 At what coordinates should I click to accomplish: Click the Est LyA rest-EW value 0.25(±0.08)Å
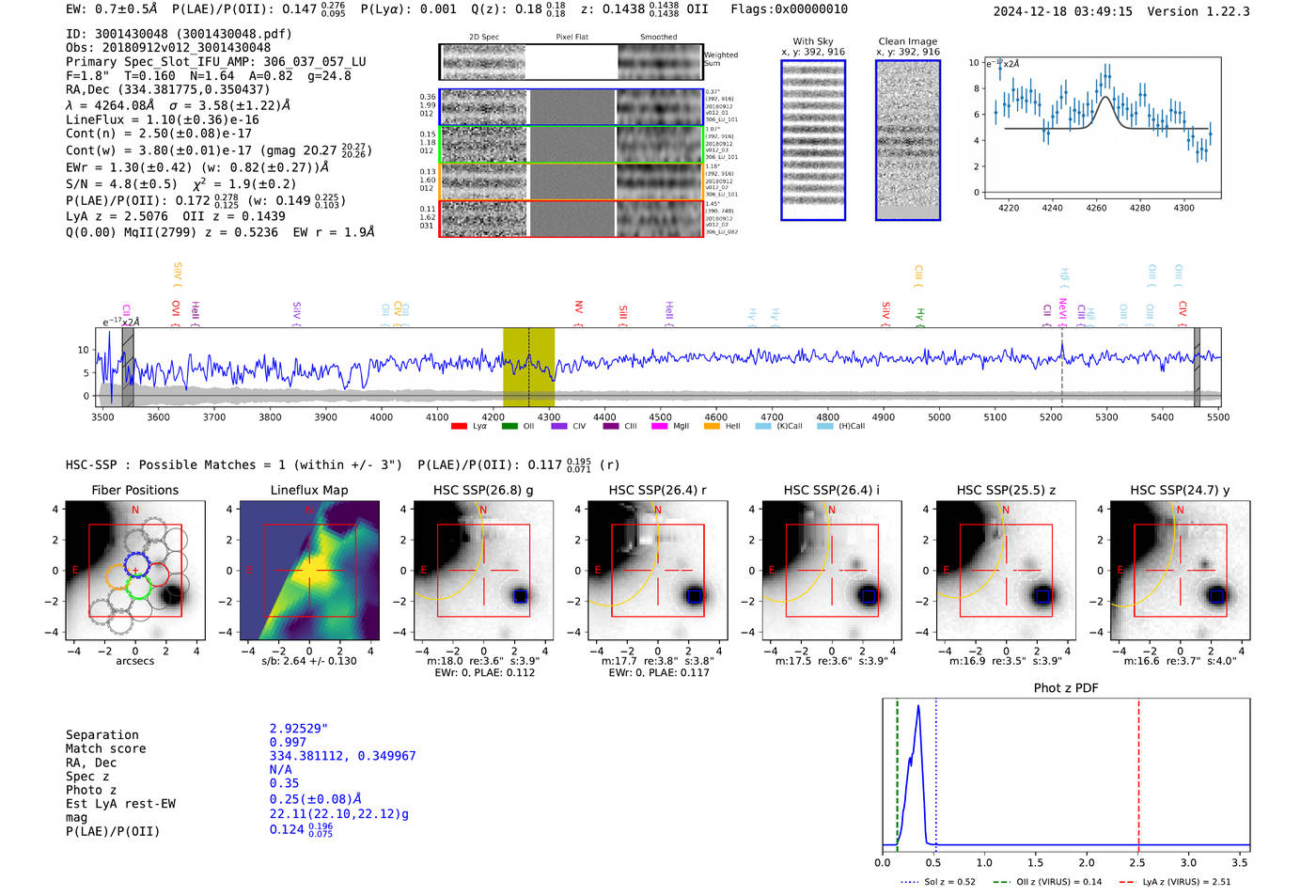point(315,799)
